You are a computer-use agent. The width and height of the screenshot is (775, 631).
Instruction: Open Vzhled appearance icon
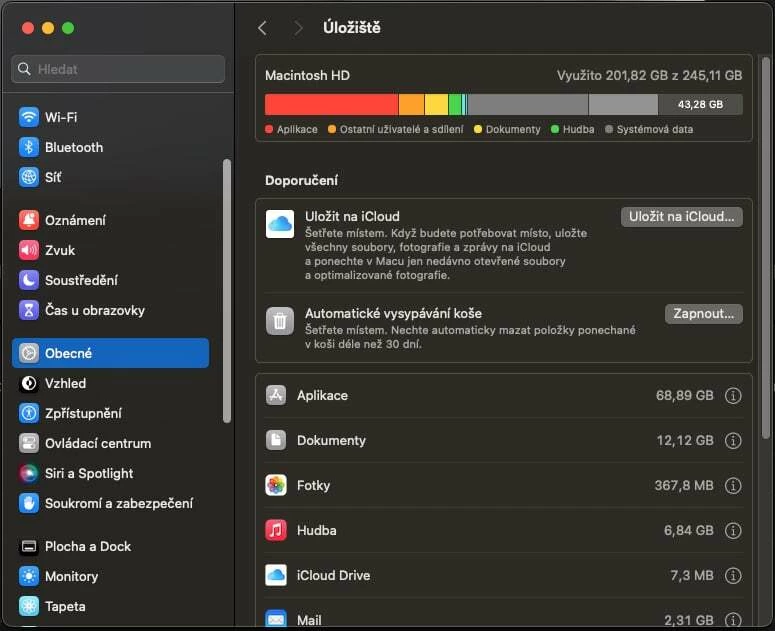(29, 383)
